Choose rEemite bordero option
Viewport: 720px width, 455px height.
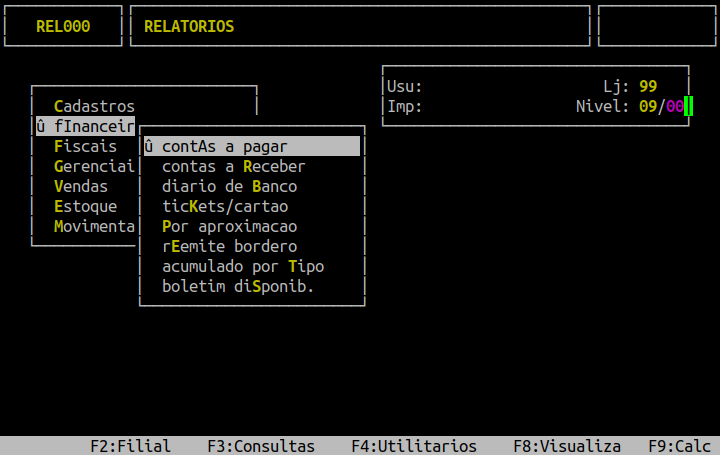tap(229, 246)
